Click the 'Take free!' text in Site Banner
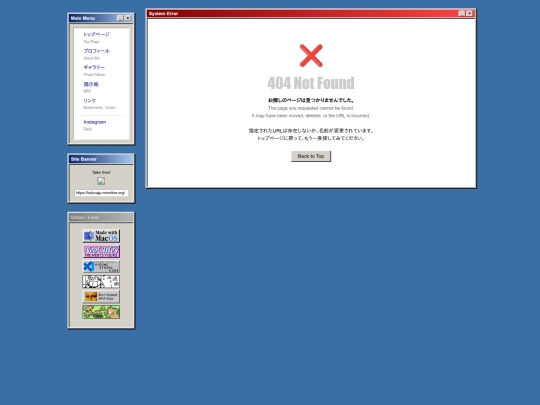The height and width of the screenshot is (405, 540). point(101,172)
